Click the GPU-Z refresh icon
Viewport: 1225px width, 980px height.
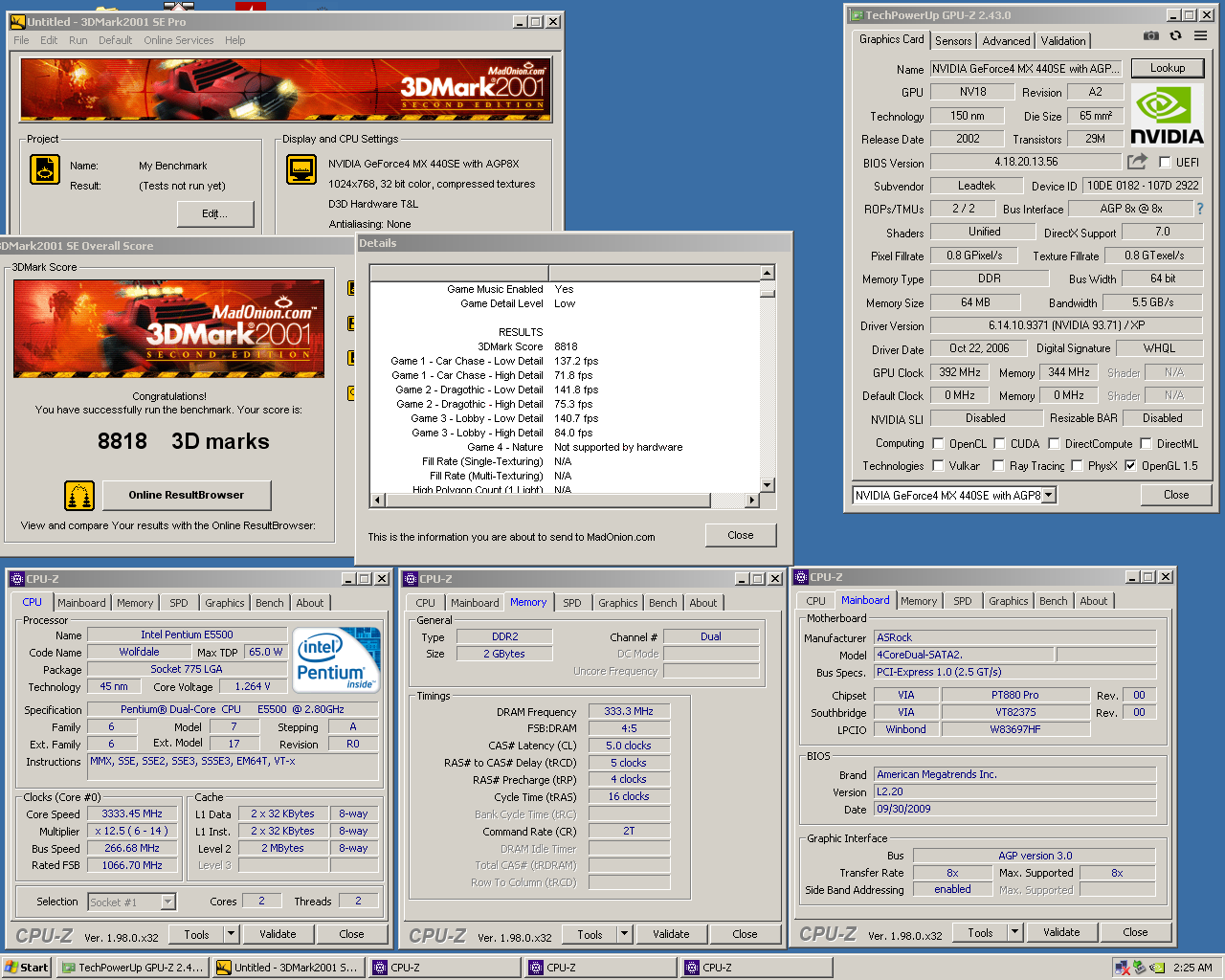click(1175, 35)
